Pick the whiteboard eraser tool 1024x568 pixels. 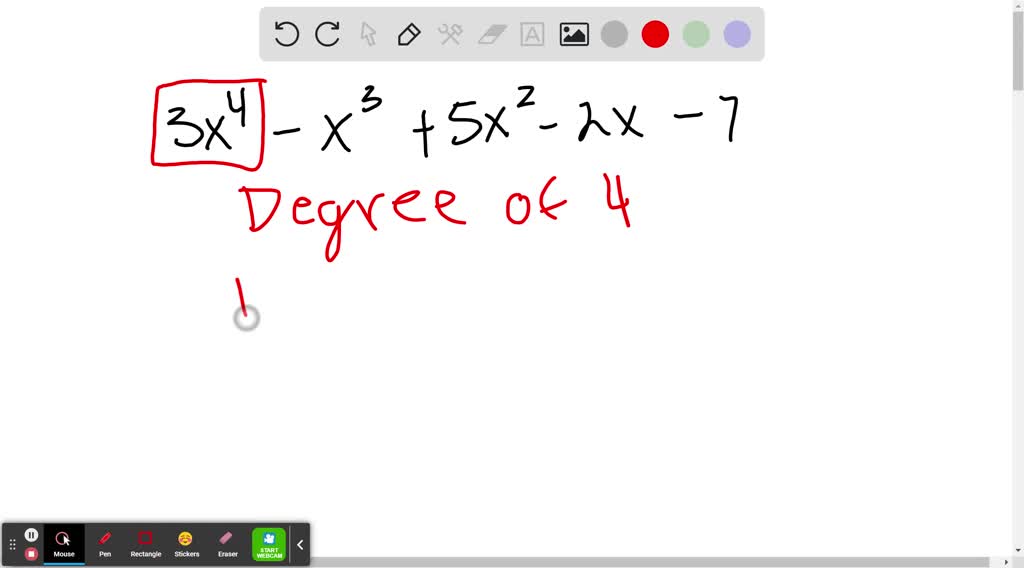coord(492,34)
